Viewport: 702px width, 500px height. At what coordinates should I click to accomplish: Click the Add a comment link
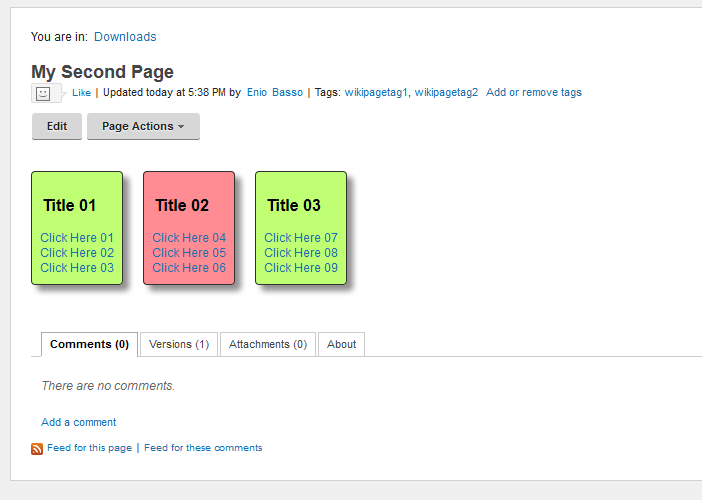click(78, 422)
